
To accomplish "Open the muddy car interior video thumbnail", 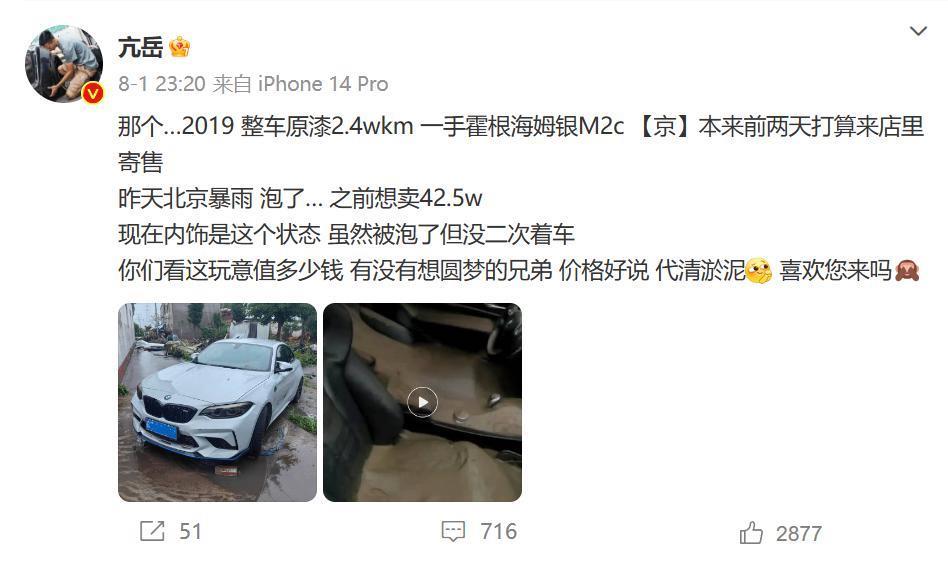I will (422, 402).
